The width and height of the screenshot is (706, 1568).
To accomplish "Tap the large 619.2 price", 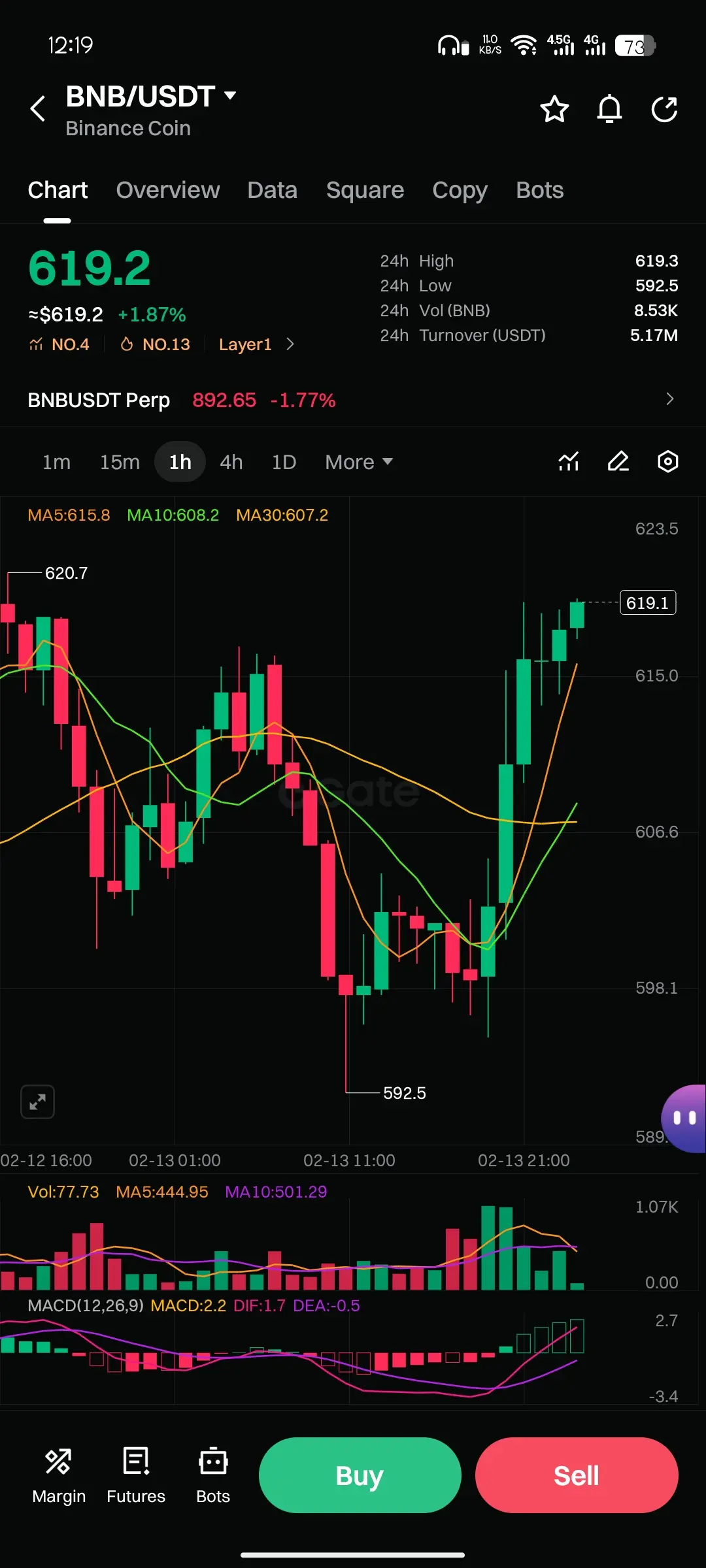I will [x=90, y=269].
